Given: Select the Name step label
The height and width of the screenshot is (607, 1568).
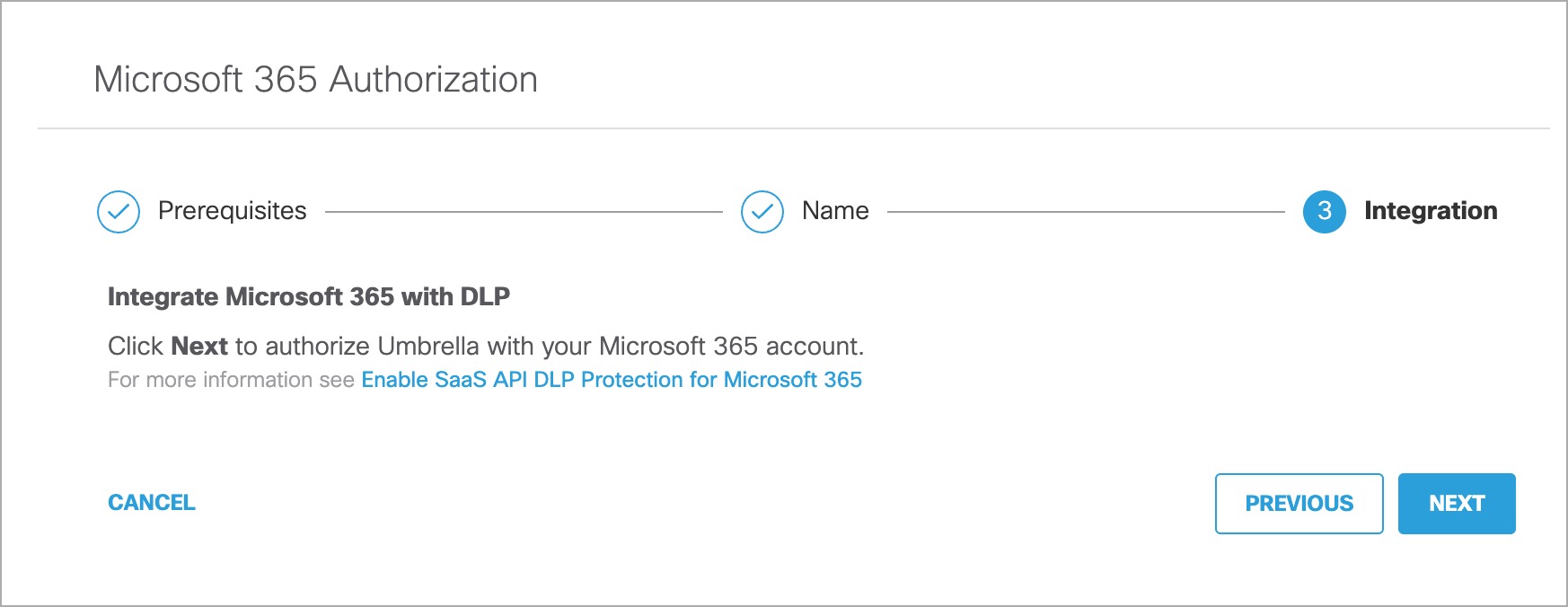Looking at the screenshot, I should click(x=835, y=211).
